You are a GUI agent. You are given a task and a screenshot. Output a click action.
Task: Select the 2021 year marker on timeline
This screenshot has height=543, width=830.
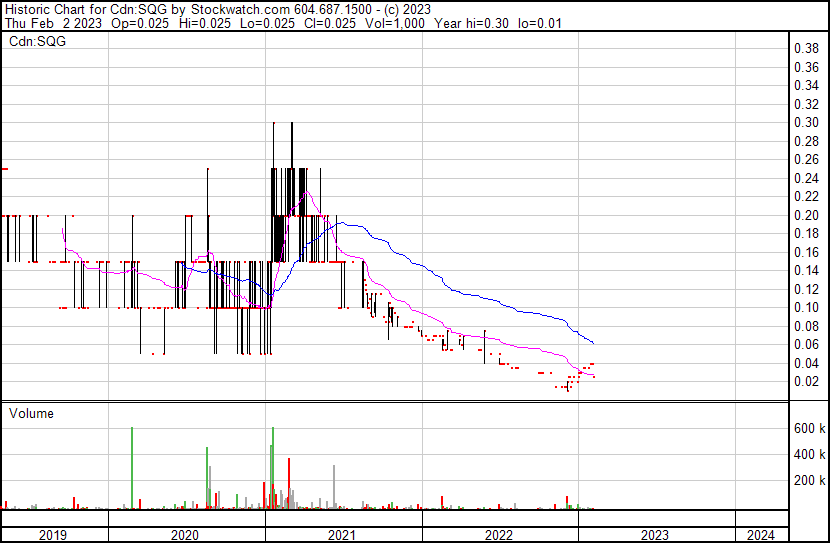click(x=342, y=535)
